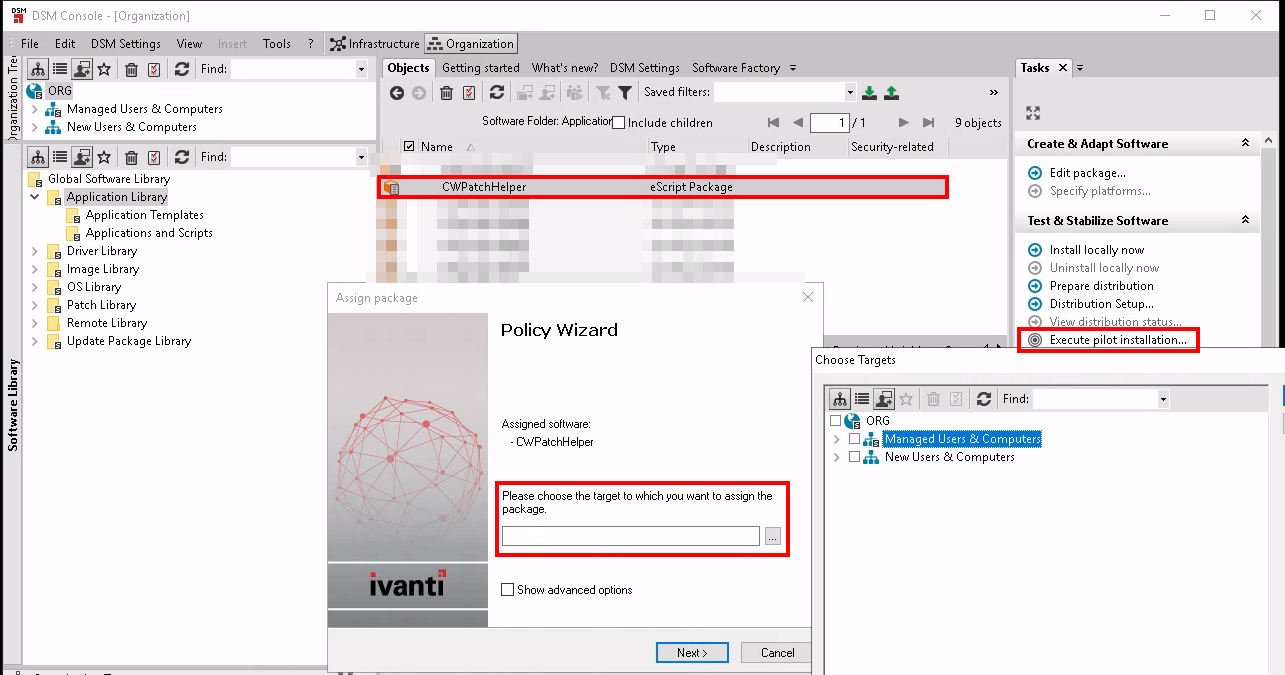Check New Users & Computers in Choose Targets

pyautogui.click(x=854, y=457)
